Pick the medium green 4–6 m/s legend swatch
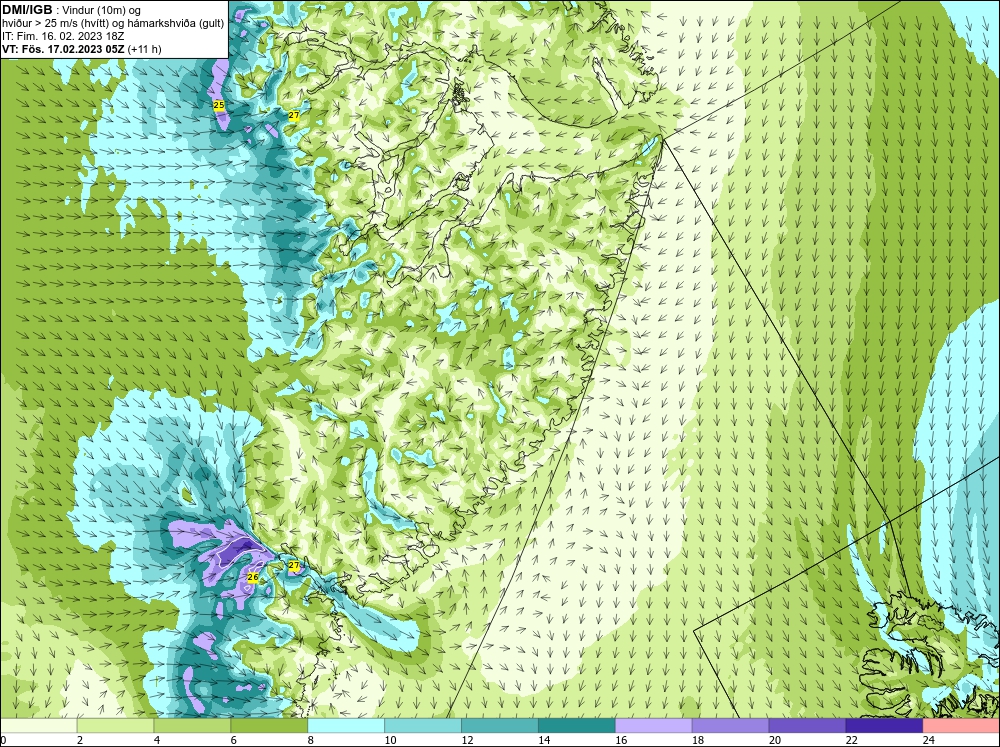Viewport: 1000px width, 747px height. pos(192,726)
